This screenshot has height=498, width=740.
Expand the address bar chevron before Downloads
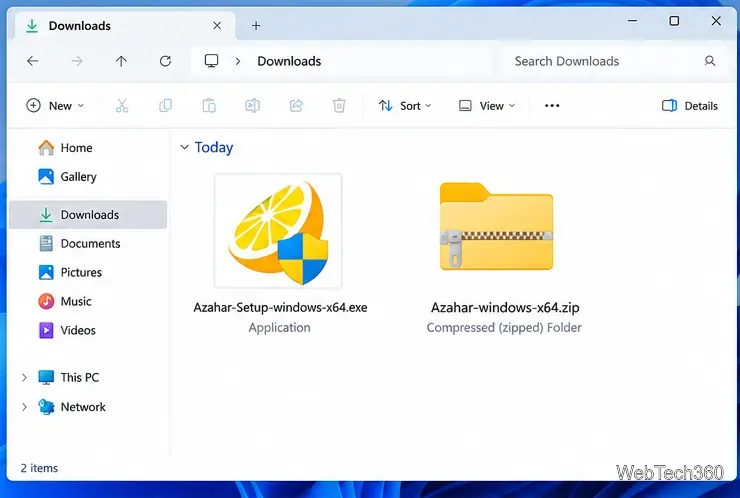coord(238,61)
